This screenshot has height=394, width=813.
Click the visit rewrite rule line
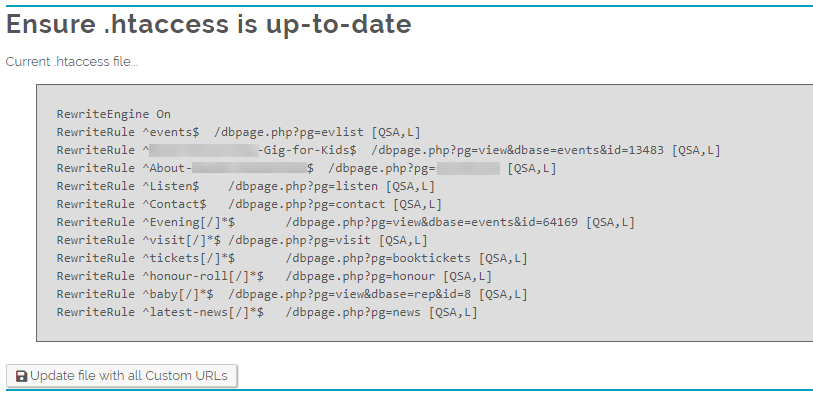[242, 240]
